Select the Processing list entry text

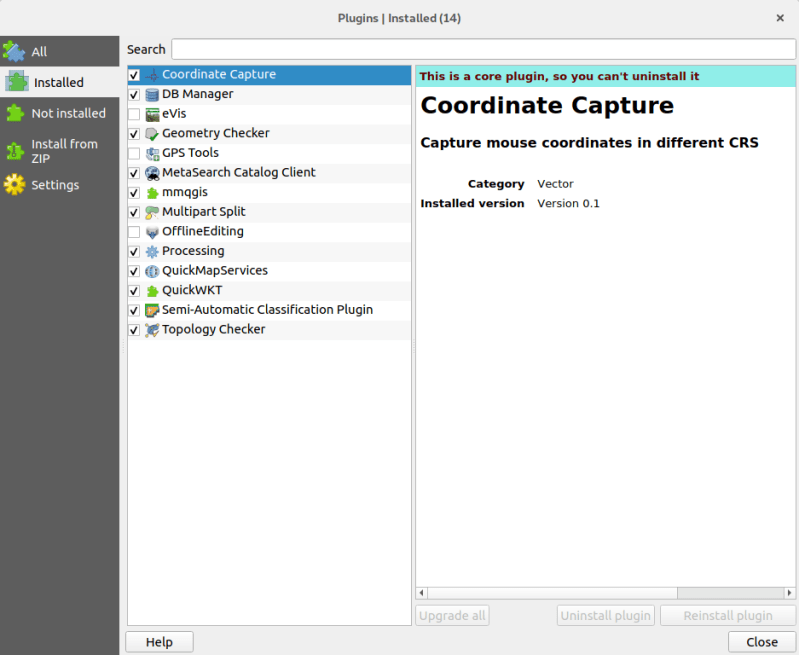pyautogui.click(x=193, y=251)
